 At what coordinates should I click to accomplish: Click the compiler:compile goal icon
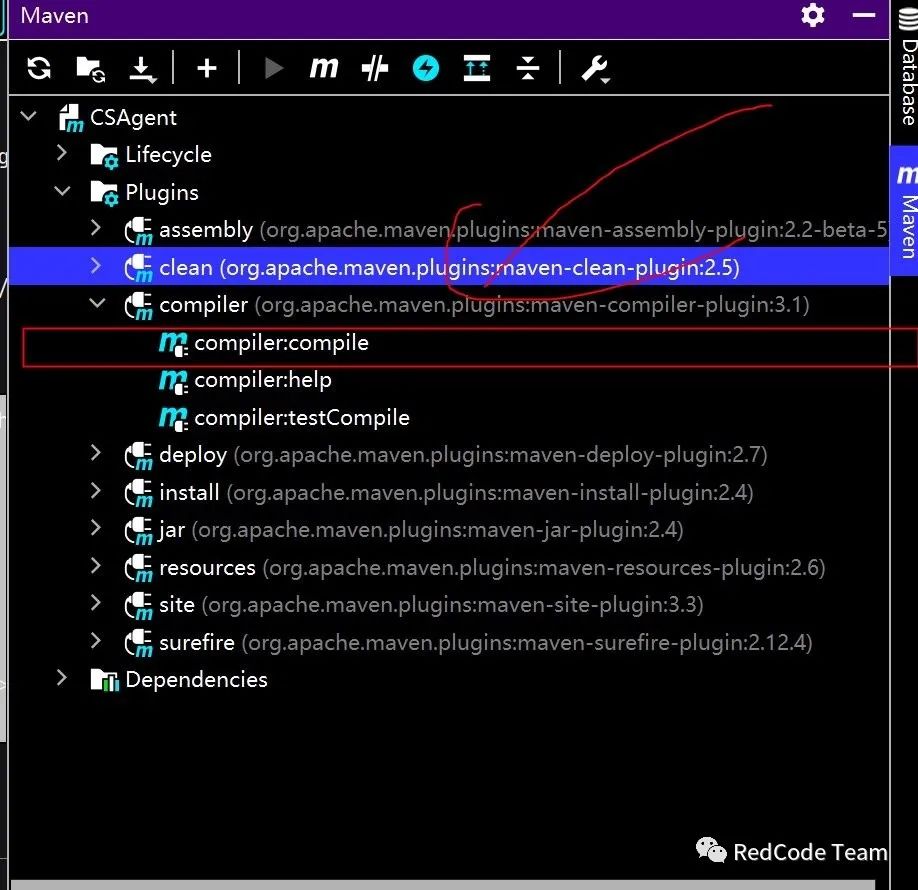[173, 344]
